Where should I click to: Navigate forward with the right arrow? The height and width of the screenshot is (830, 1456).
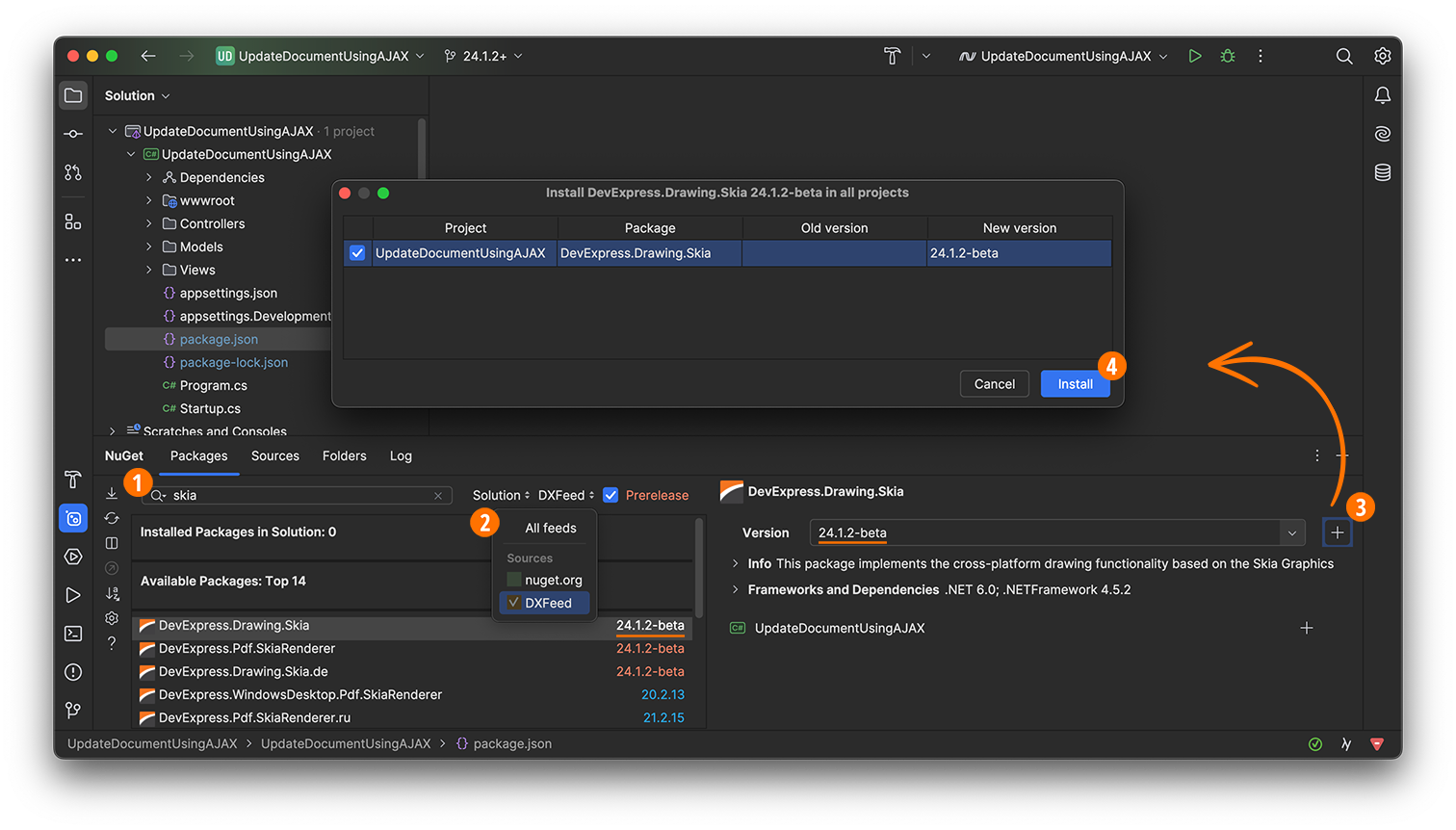pyautogui.click(x=186, y=56)
